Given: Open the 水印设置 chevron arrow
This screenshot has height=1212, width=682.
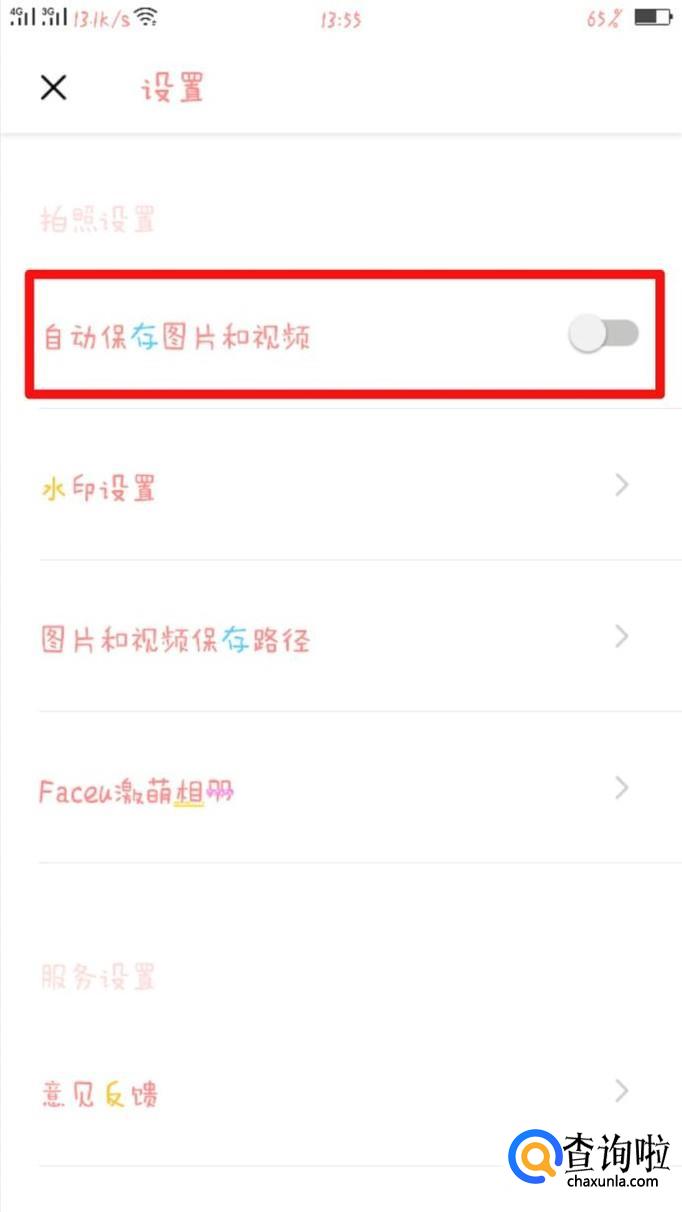Looking at the screenshot, I should tap(622, 486).
